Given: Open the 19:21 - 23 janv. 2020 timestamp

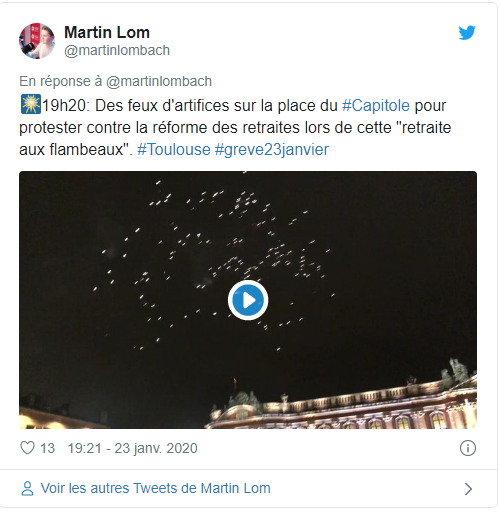Looking at the screenshot, I should tap(132, 448).
